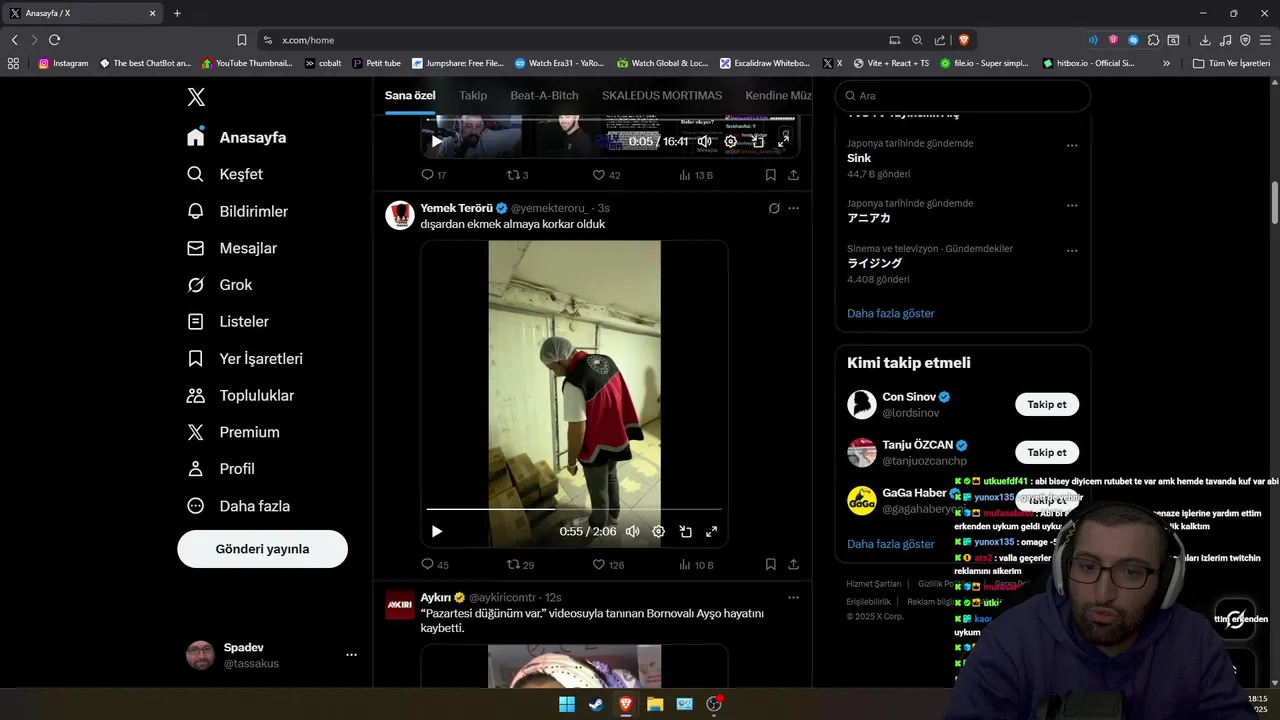The image size is (1280, 720).
Task: Open Keşfet explore page
Action: (225, 174)
